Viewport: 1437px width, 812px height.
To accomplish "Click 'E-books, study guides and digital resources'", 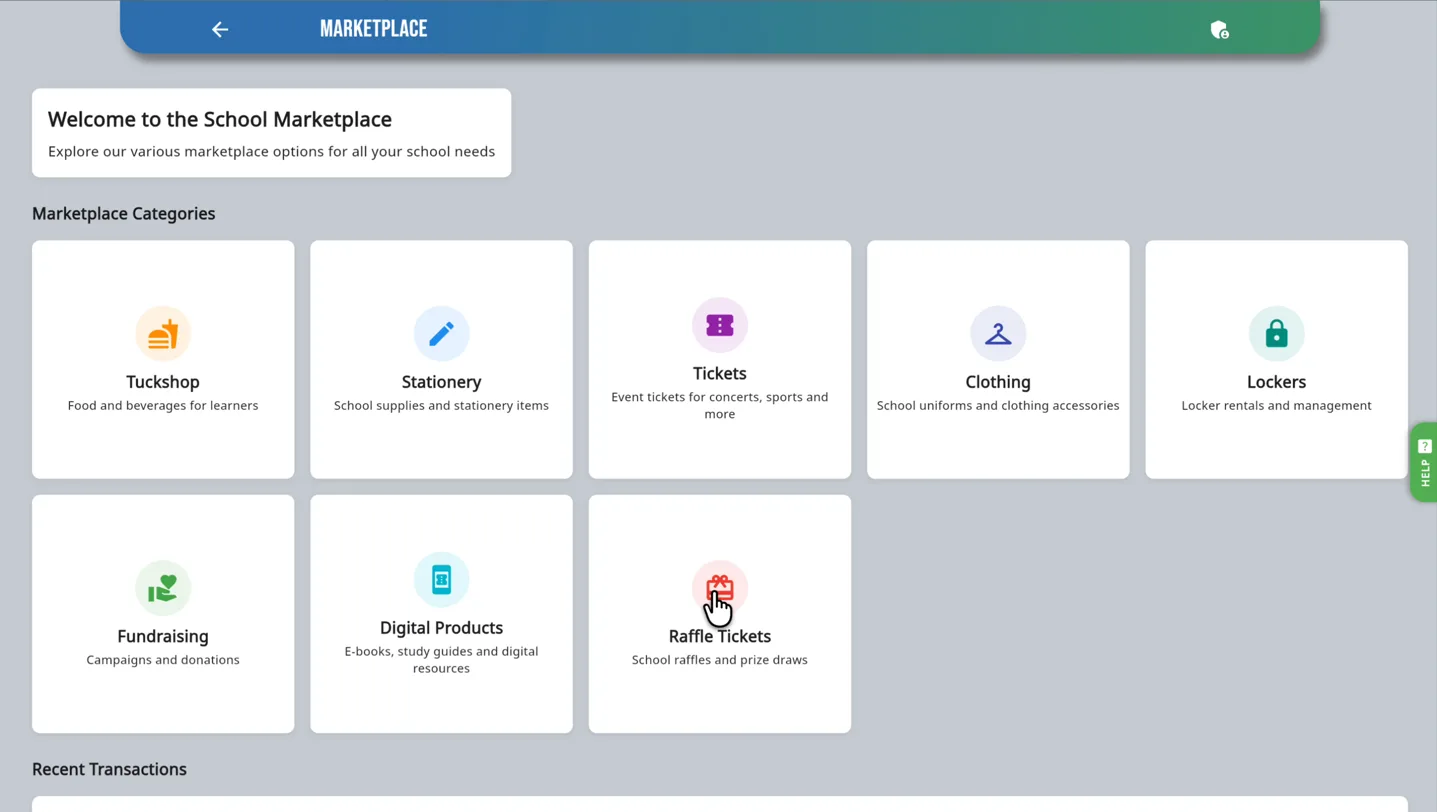I will (x=441, y=660).
